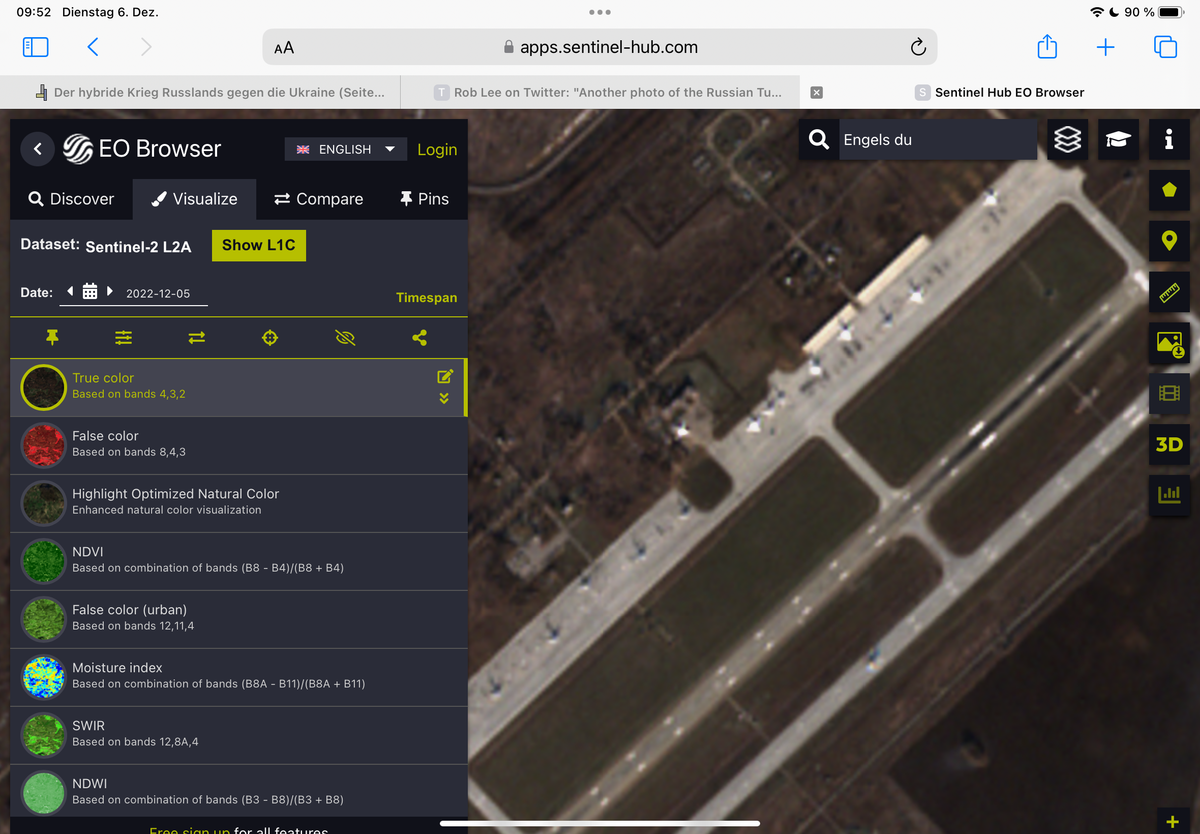Viewport: 1200px width, 834px height.
Task: Open the image download tool
Action: click(1169, 343)
